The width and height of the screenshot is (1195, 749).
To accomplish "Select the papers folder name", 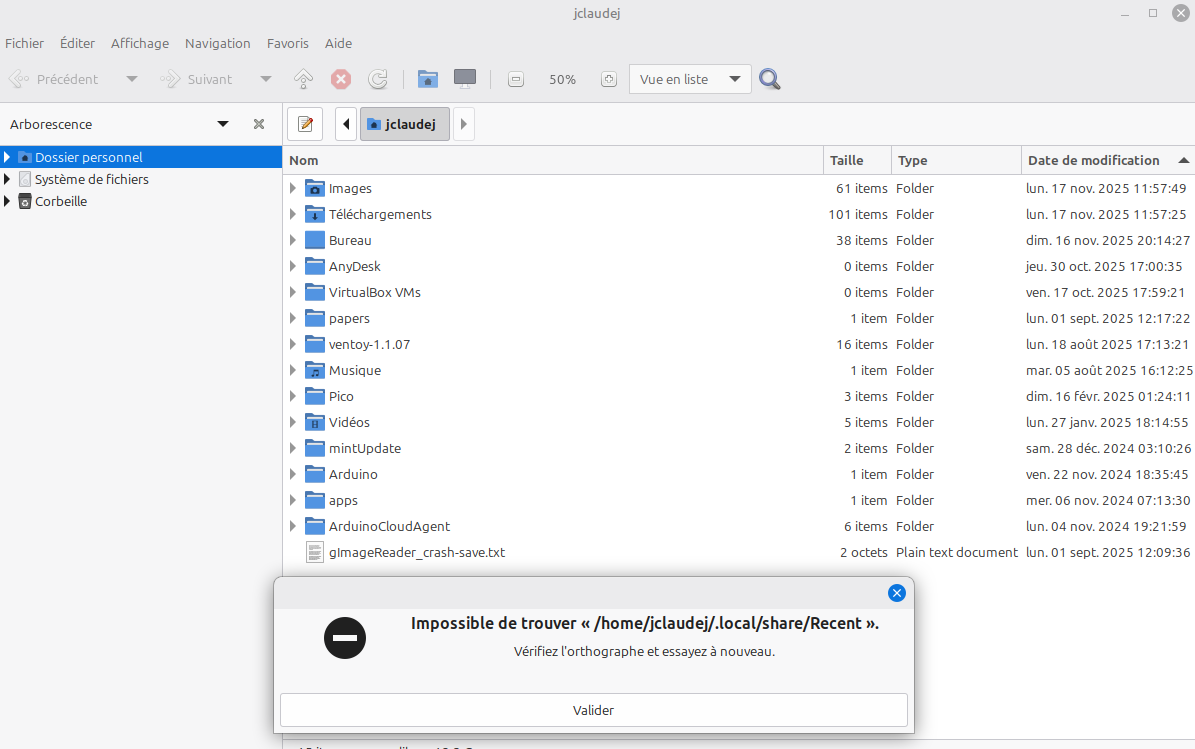I will pos(349,318).
